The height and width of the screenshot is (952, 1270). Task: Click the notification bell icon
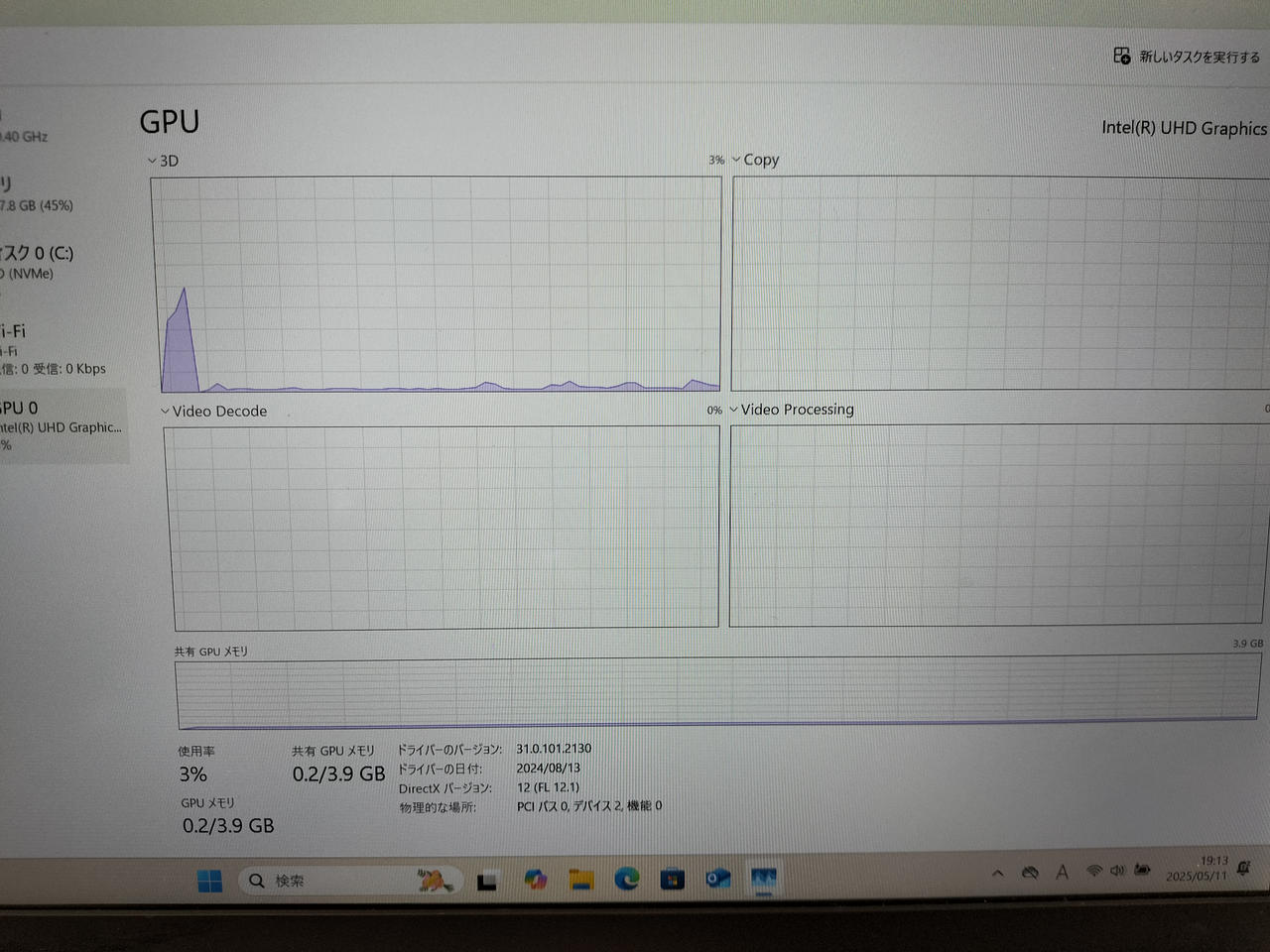click(x=1243, y=869)
